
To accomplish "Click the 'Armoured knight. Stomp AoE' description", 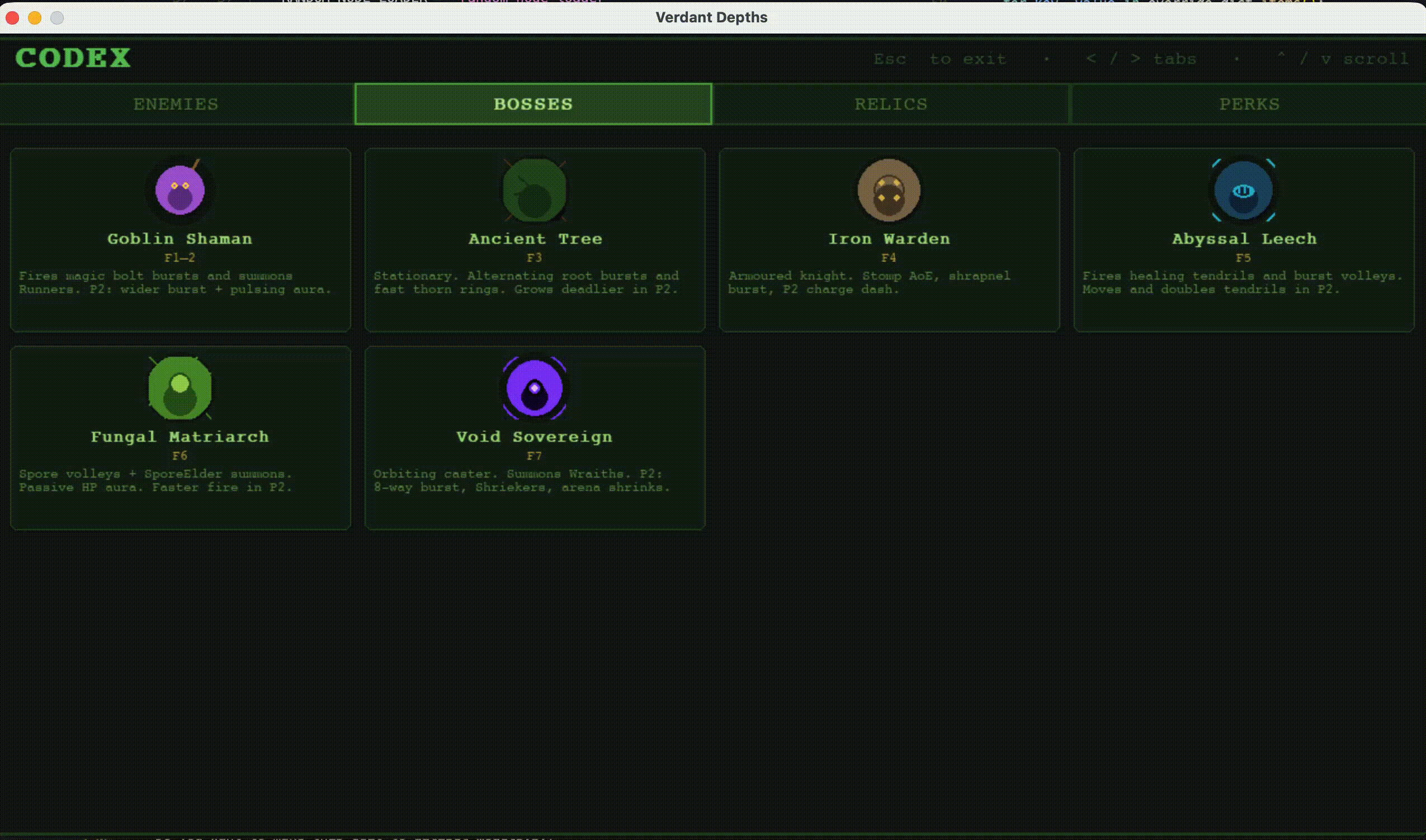I will 869,282.
